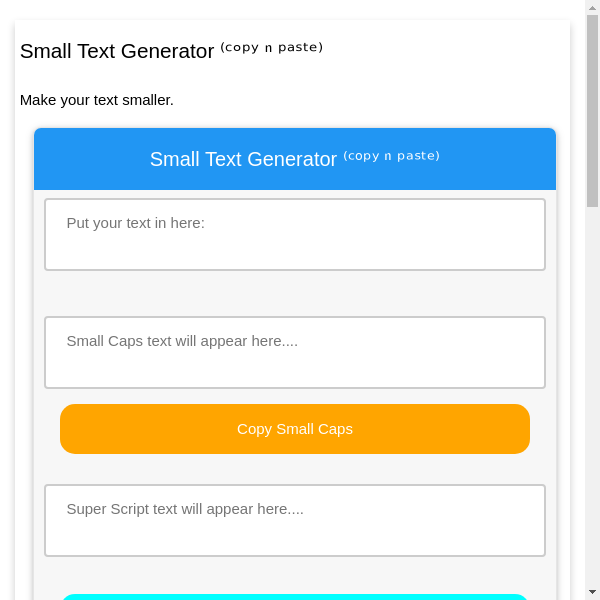Click the white title in the blue banner
Screen dimensions: 600x600
243,159
